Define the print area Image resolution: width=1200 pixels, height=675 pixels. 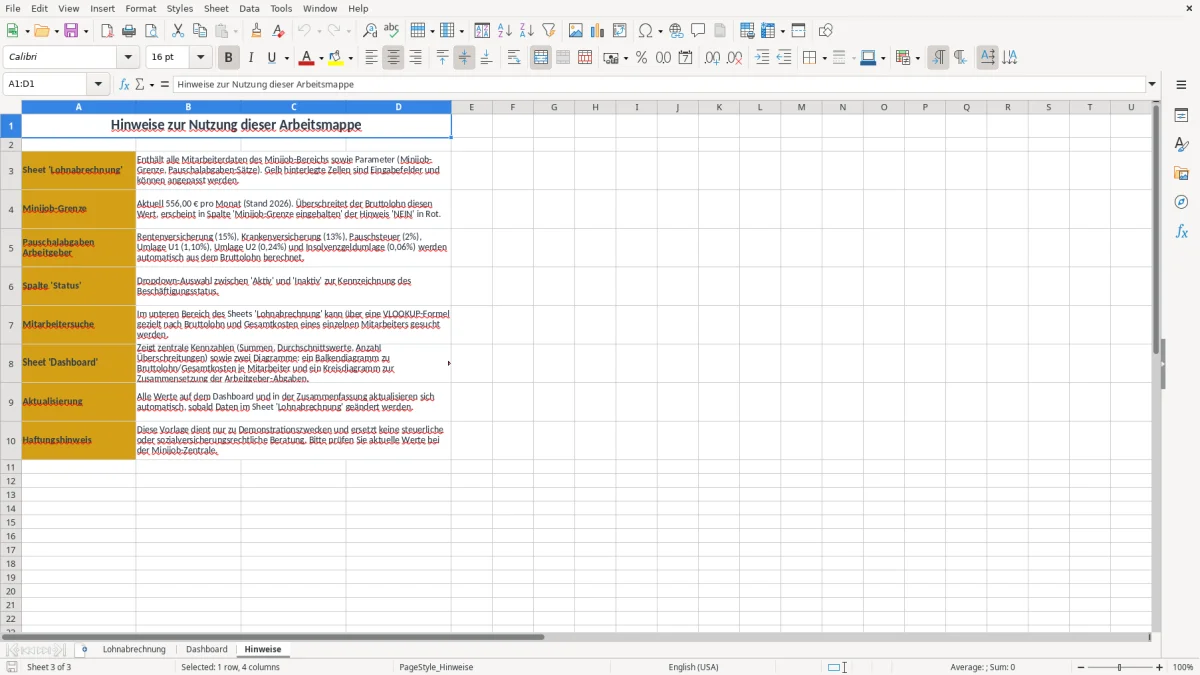coord(747,31)
